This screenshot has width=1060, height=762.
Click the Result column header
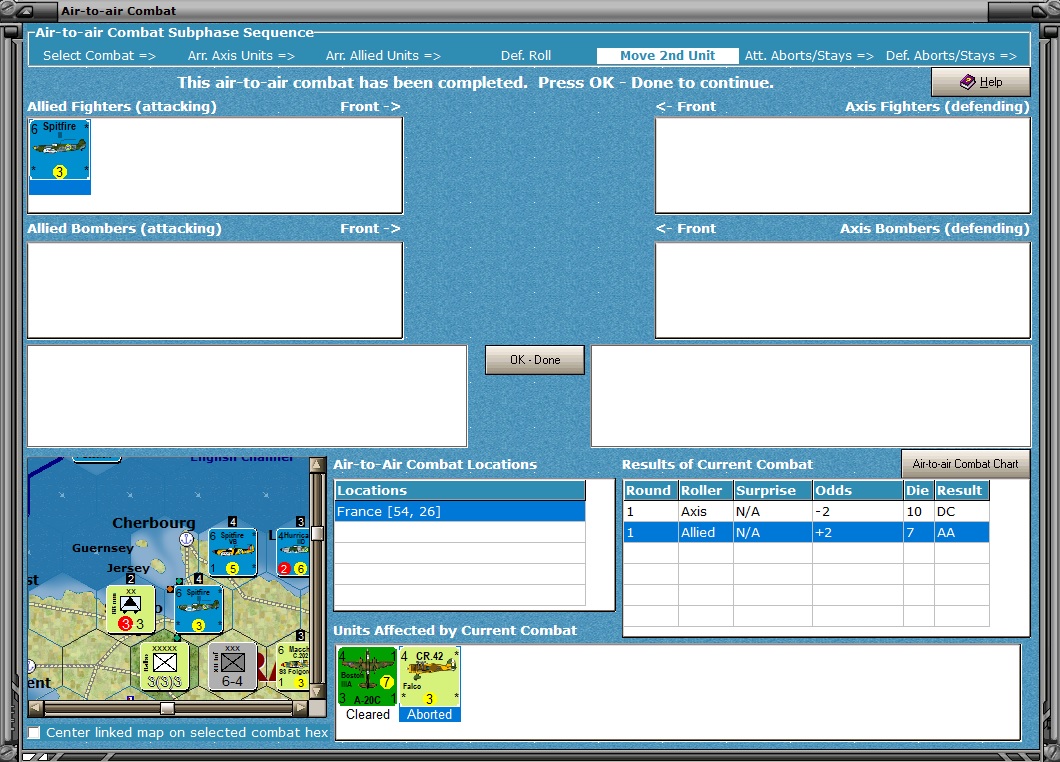(962, 490)
